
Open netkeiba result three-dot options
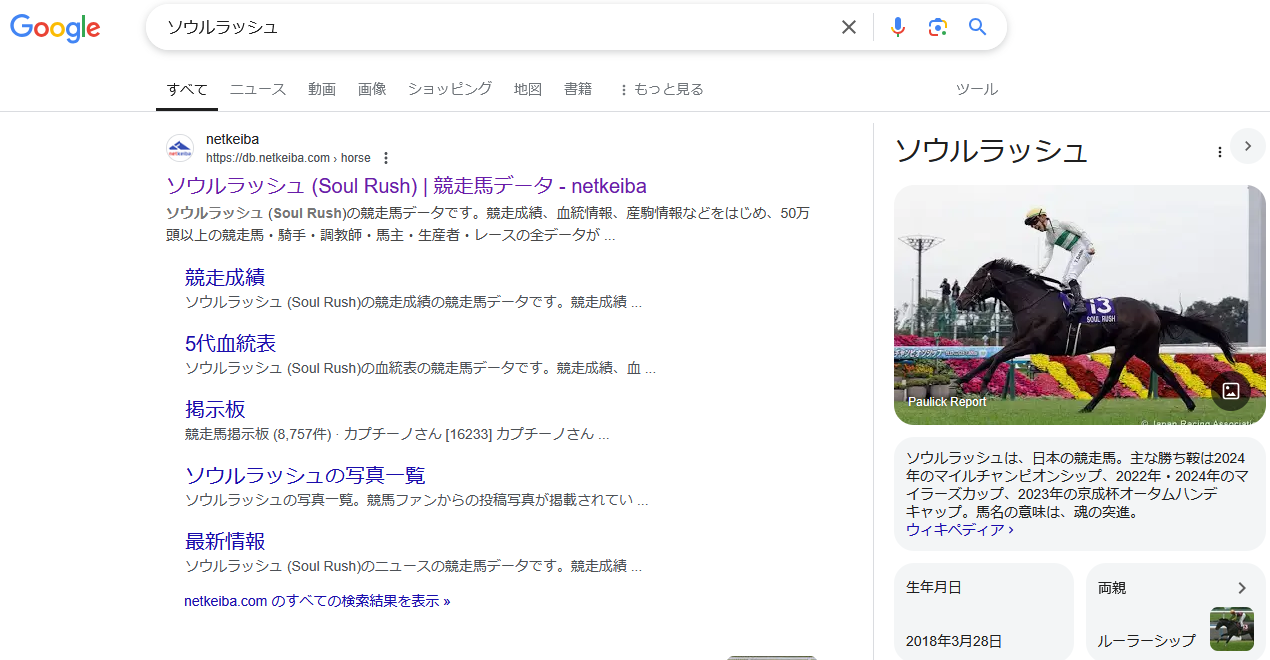click(386, 158)
